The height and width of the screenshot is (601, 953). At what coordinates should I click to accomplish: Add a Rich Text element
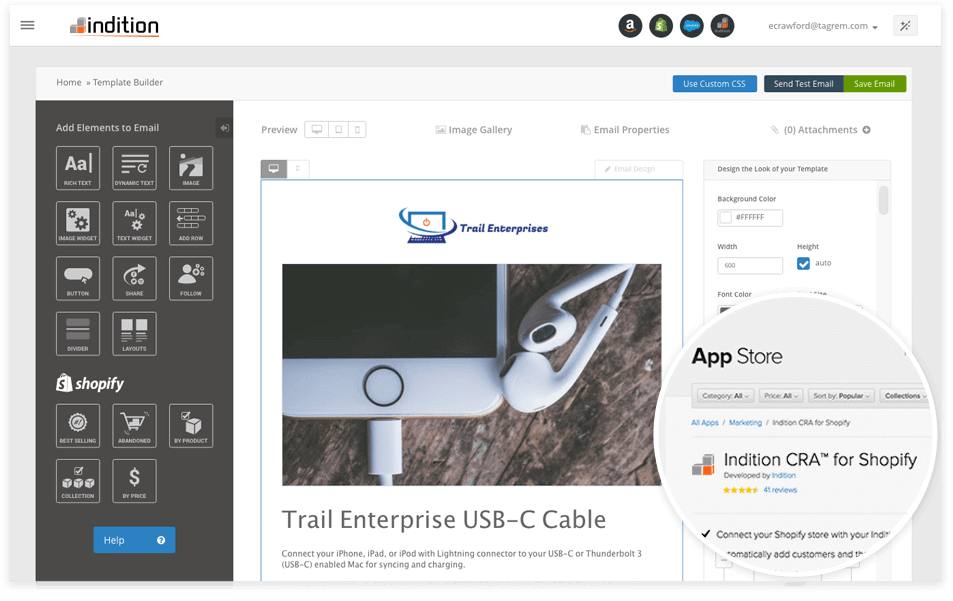(78, 168)
